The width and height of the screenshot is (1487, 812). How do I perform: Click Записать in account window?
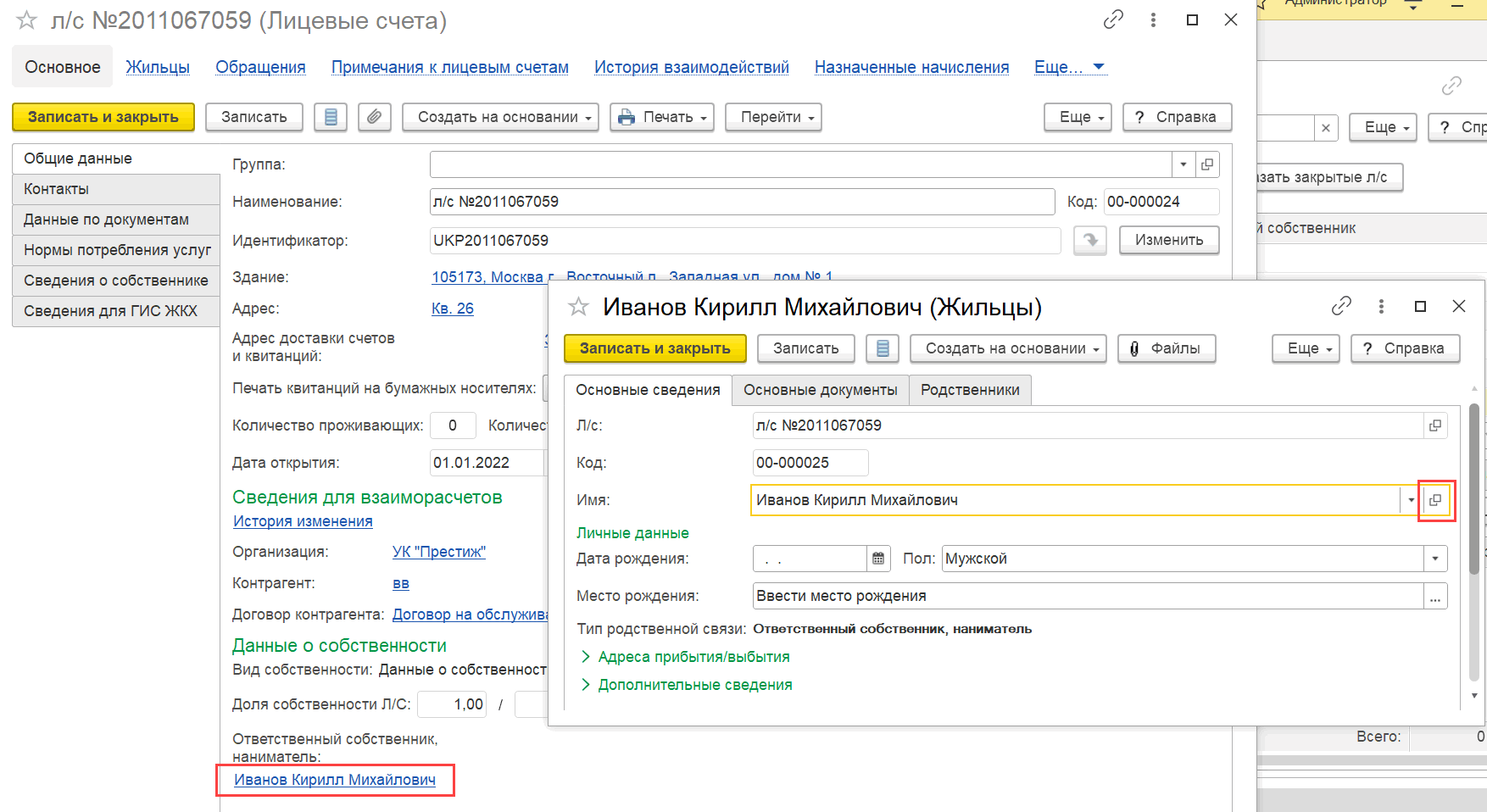(x=254, y=117)
